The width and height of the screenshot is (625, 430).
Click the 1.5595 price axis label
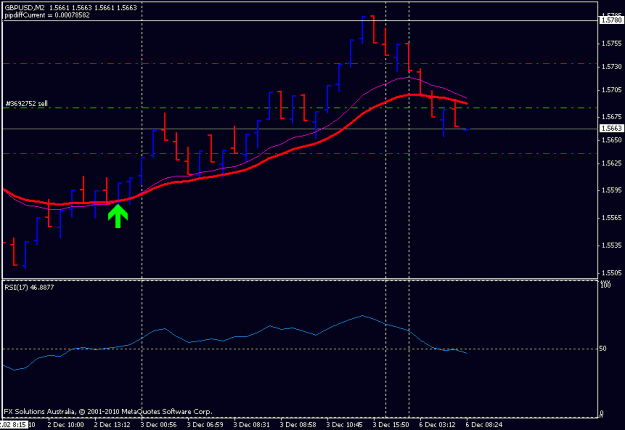611,190
